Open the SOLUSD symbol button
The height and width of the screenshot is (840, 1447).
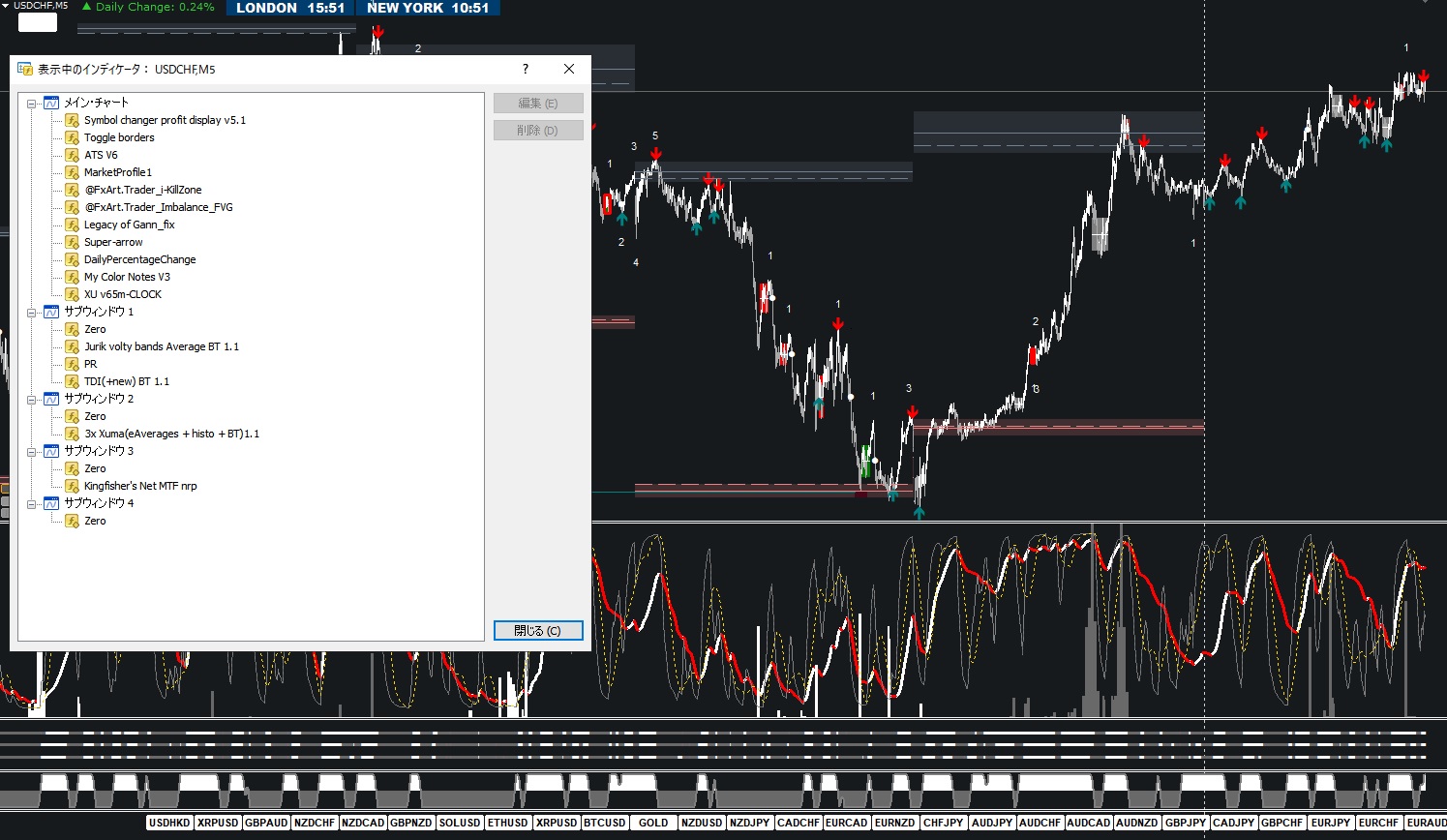point(460,823)
